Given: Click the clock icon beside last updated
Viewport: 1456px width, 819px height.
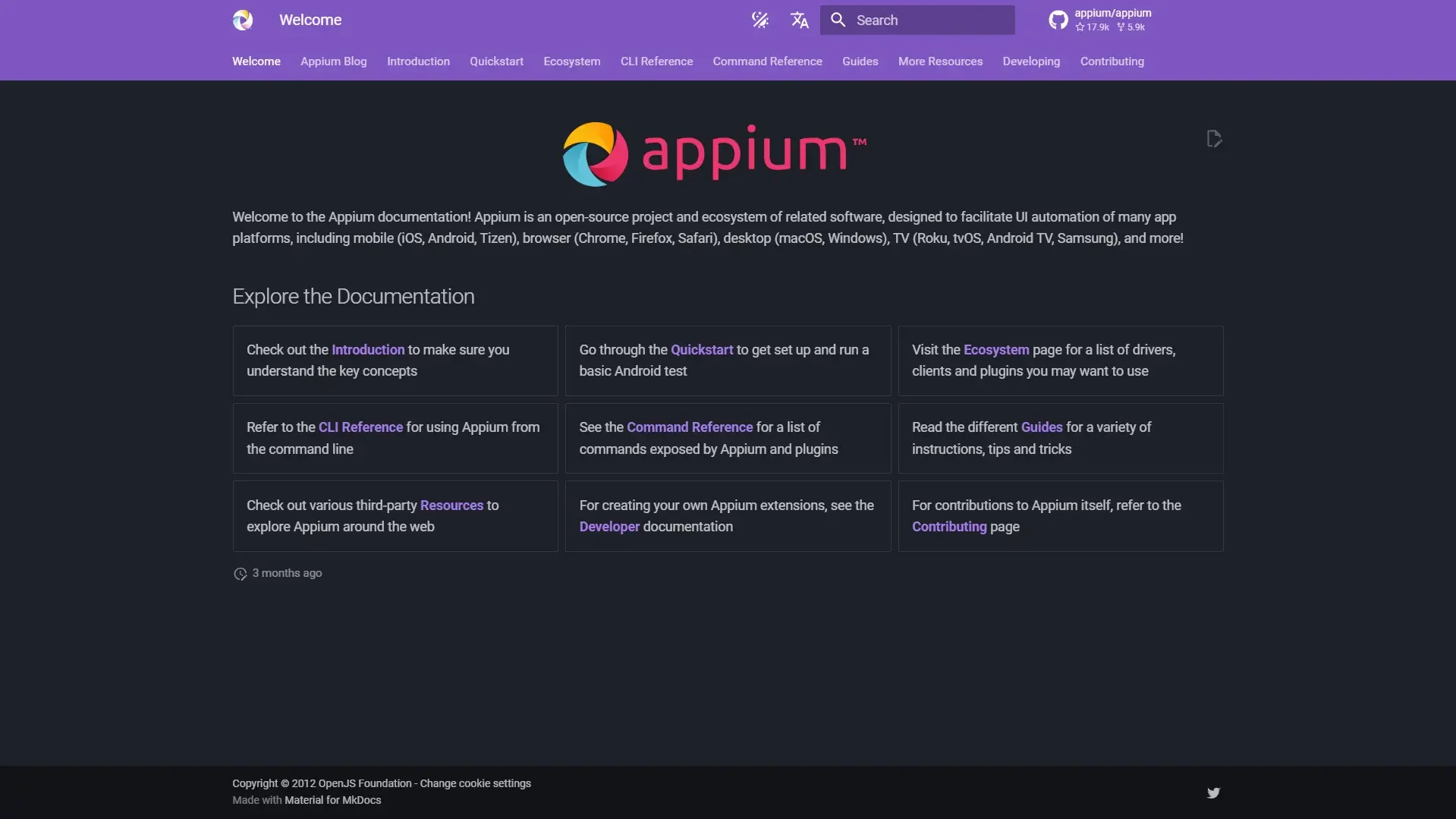Looking at the screenshot, I should point(240,574).
